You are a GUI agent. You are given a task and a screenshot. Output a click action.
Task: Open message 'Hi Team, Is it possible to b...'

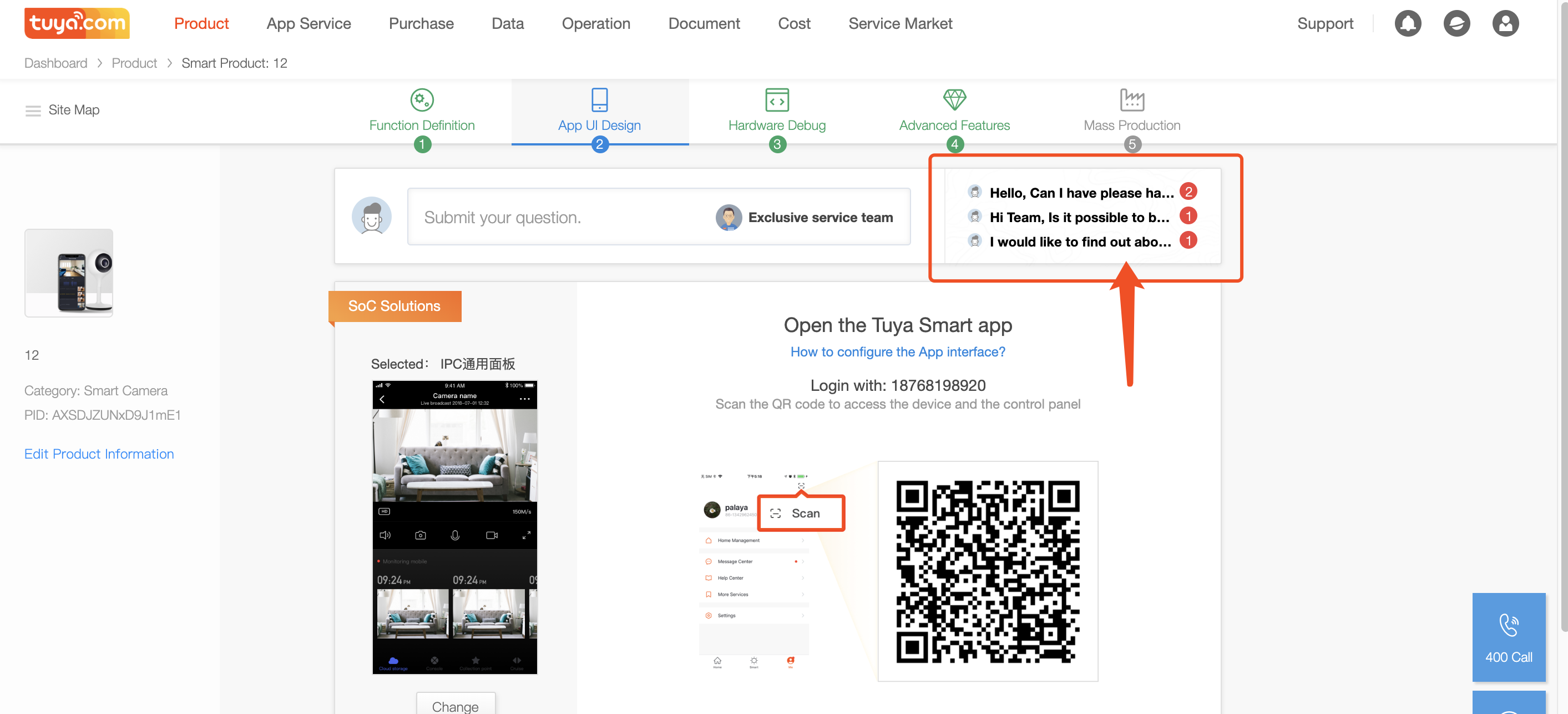(x=1079, y=218)
